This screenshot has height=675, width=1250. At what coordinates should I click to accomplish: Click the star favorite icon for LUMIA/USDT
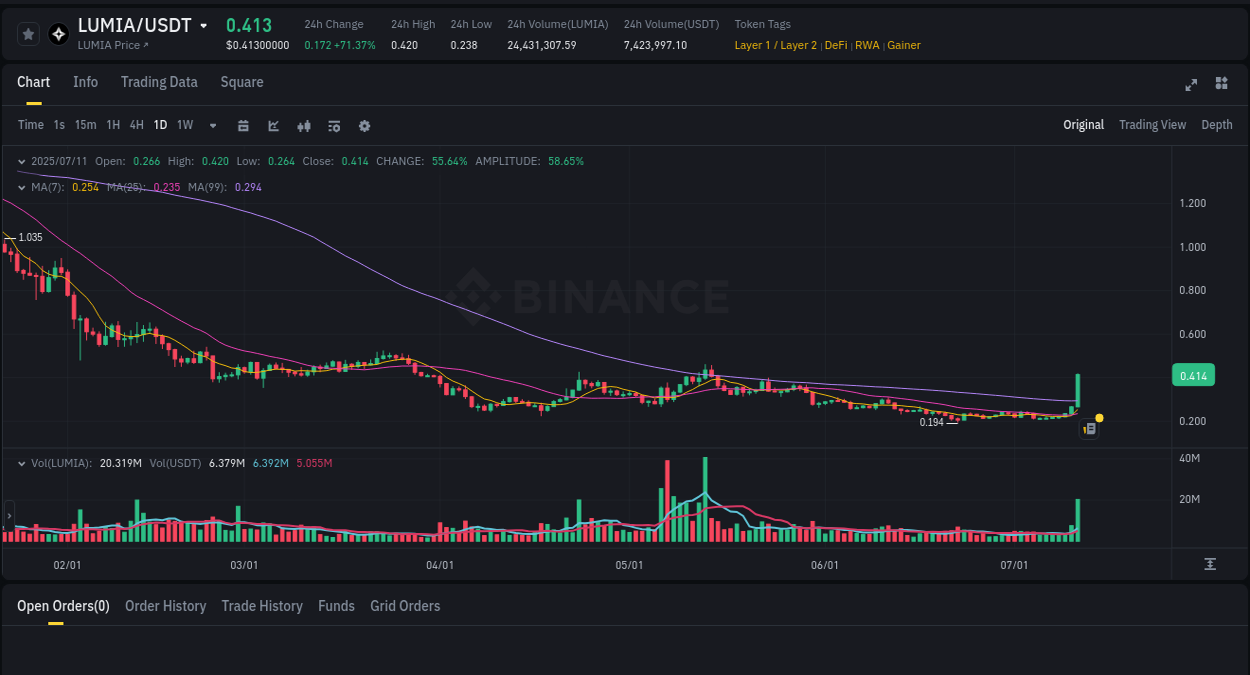[27, 33]
